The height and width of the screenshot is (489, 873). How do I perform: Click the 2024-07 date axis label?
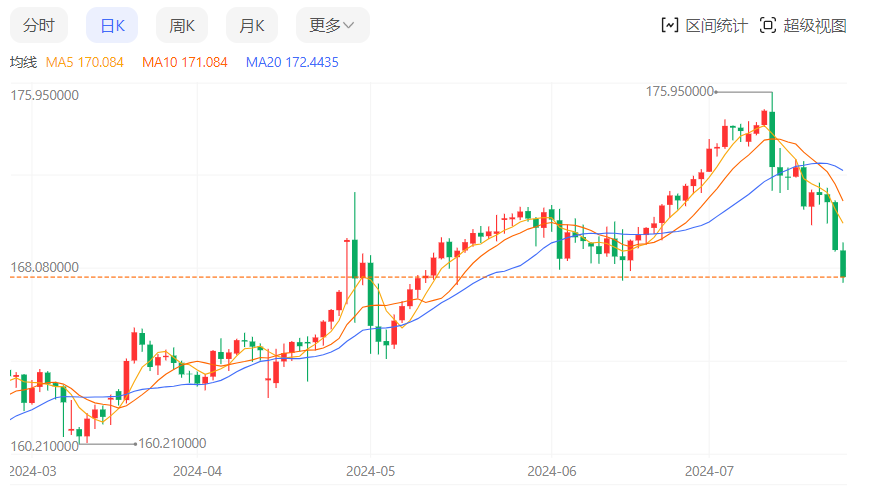click(x=709, y=469)
